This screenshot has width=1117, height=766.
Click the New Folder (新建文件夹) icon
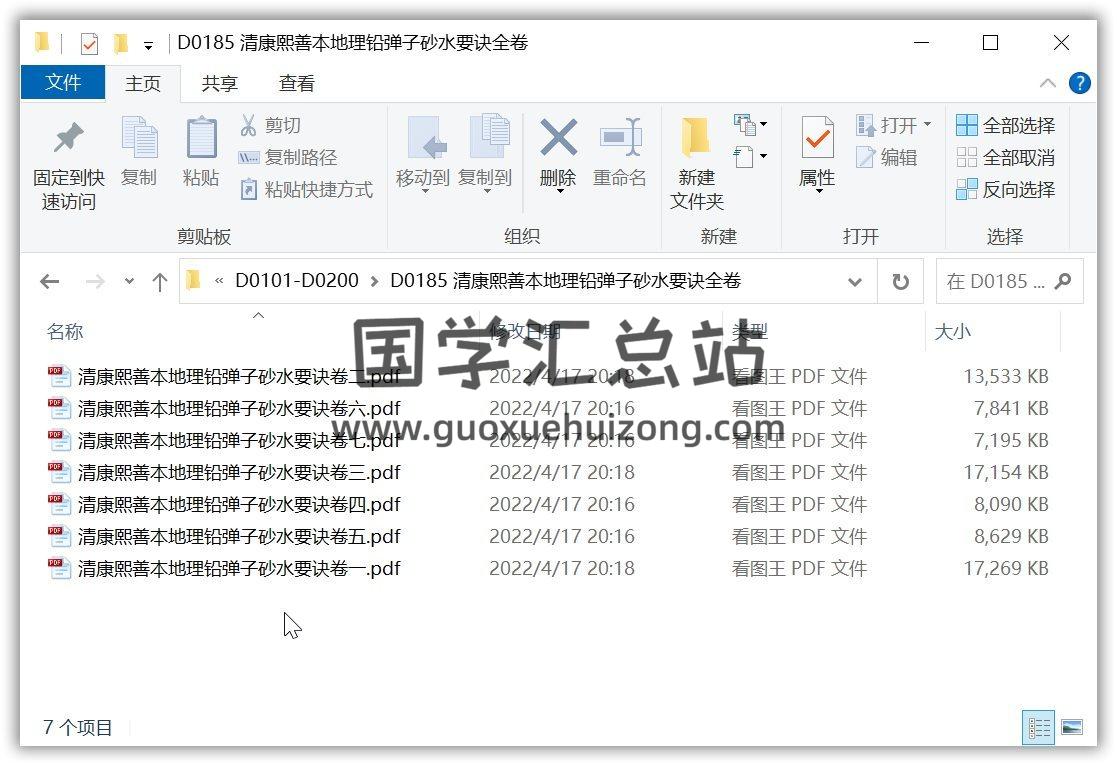[x=695, y=138]
